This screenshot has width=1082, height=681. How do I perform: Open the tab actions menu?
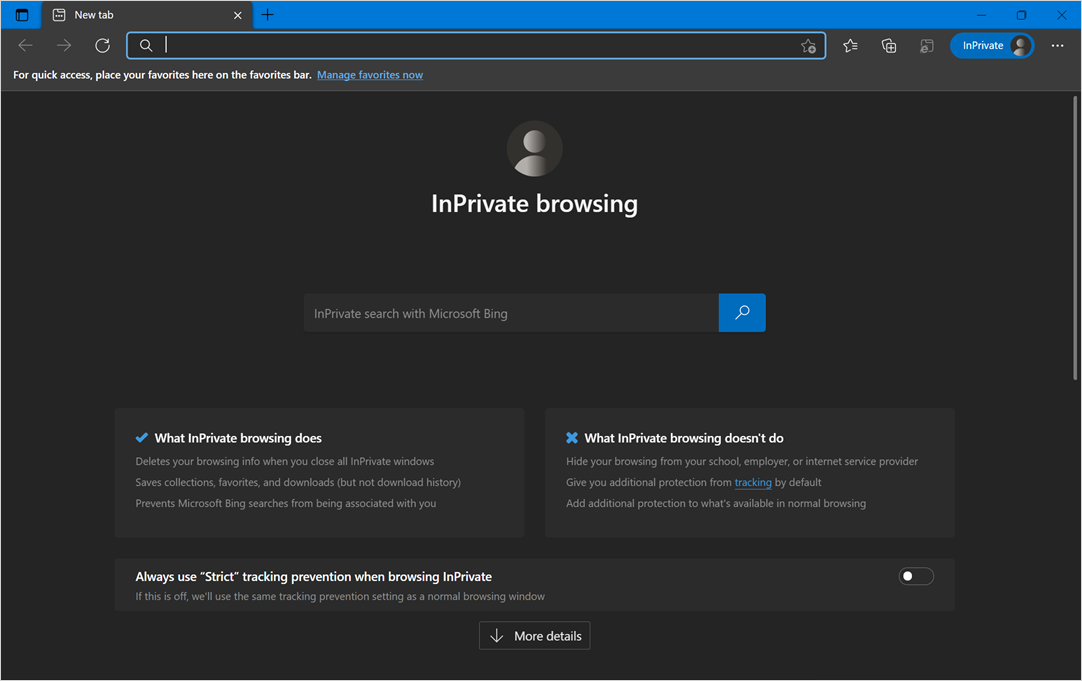tap(20, 14)
